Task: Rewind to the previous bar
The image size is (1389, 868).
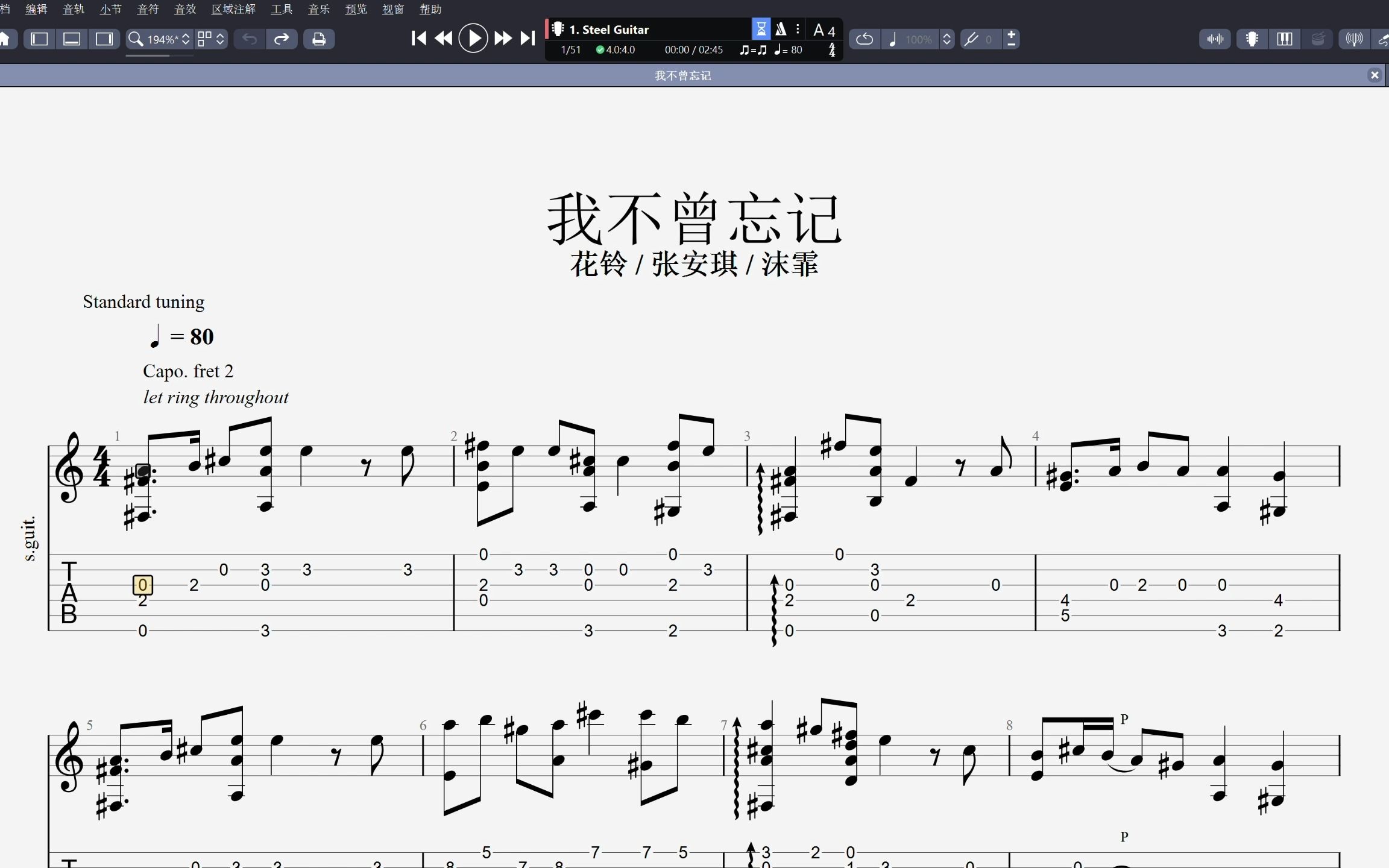Action: (444, 39)
